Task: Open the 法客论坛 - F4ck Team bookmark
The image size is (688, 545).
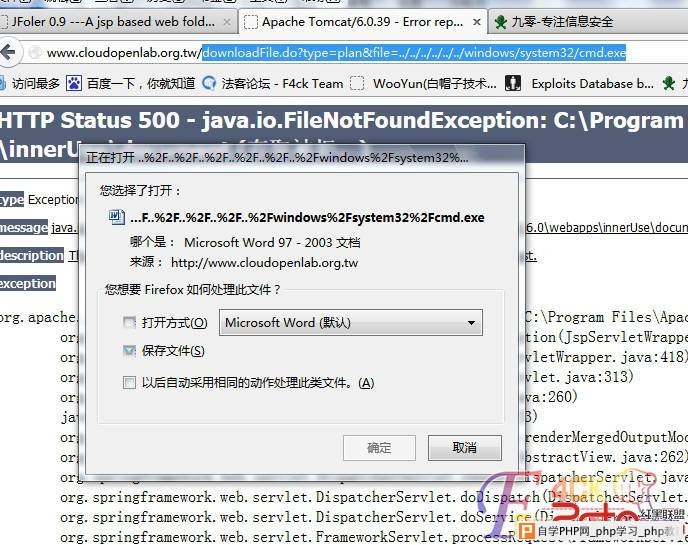Action: tap(282, 83)
